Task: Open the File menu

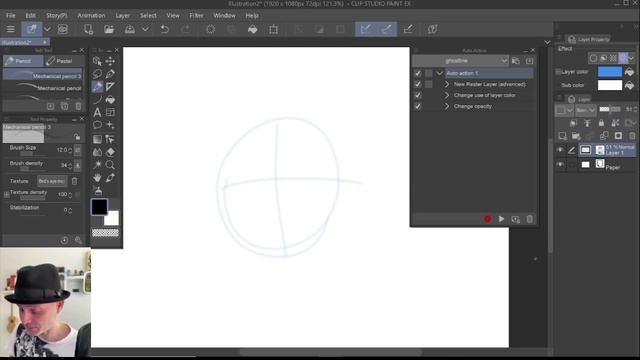Action: [11, 16]
